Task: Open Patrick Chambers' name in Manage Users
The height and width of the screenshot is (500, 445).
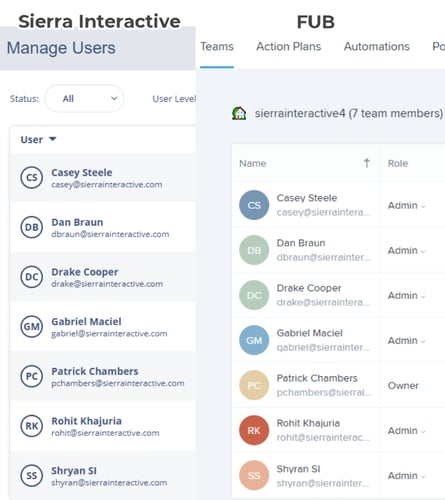Action: (x=95, y=371)
